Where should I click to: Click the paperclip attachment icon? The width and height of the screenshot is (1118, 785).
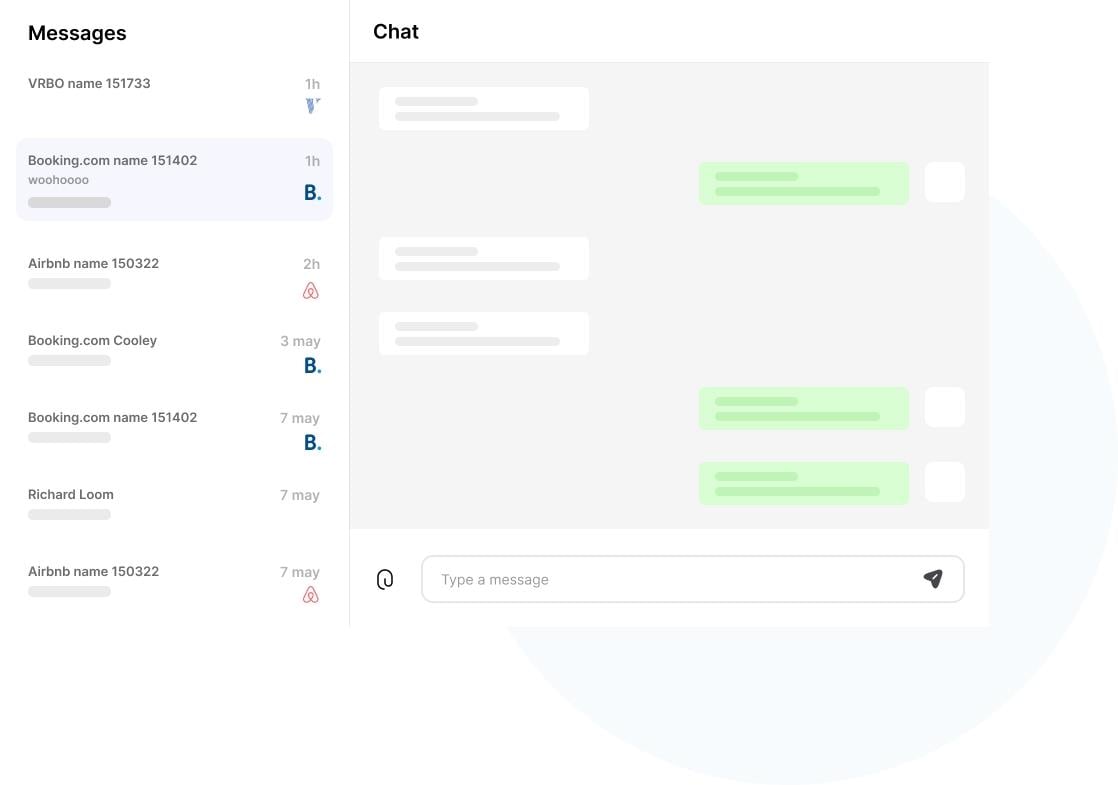[384, 579]
